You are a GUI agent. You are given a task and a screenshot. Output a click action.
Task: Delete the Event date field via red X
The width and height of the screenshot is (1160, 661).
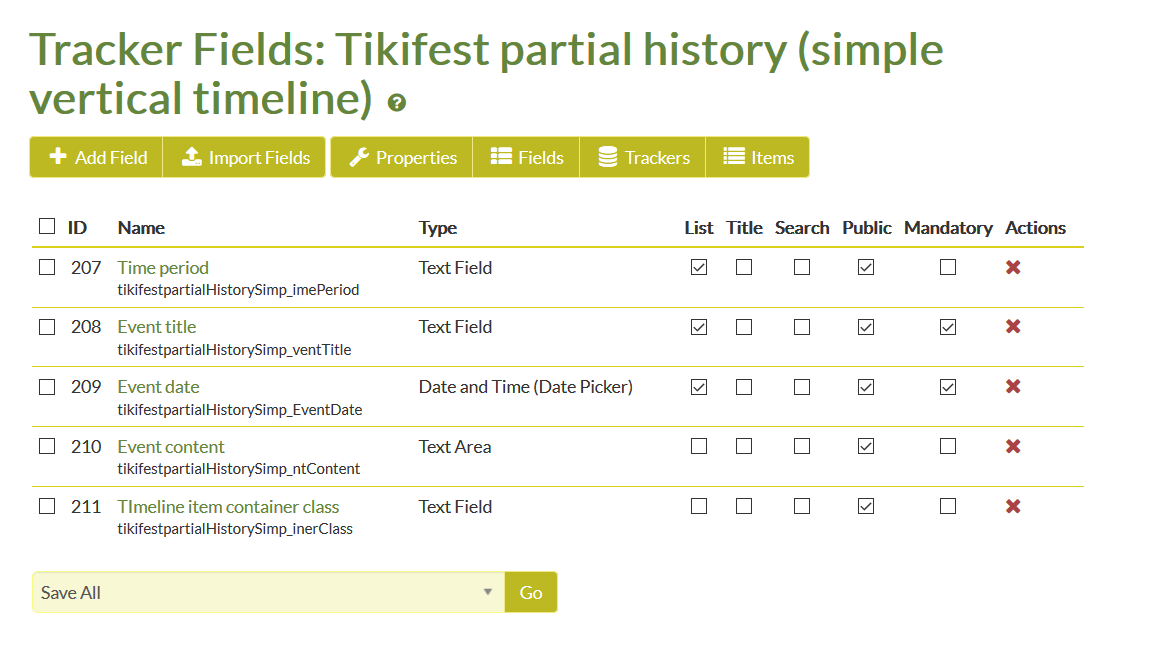pyautogui.click(x=1013, y=386)
